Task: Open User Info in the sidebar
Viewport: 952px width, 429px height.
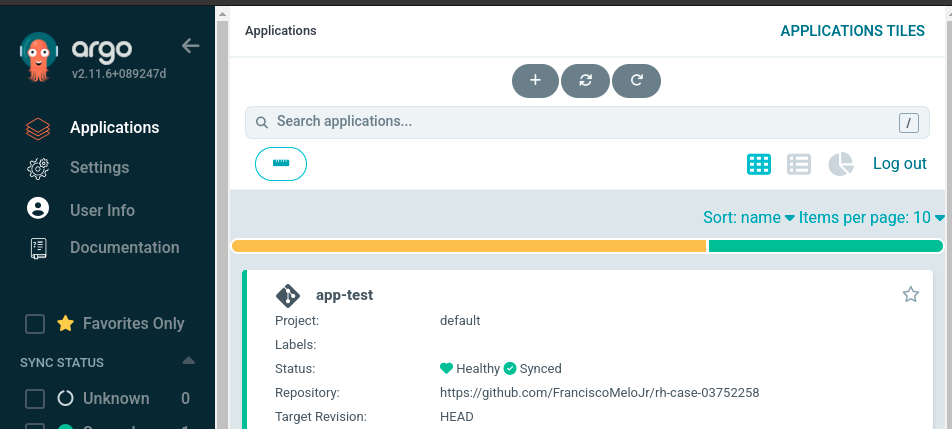Action: click(x=102, y=210)
